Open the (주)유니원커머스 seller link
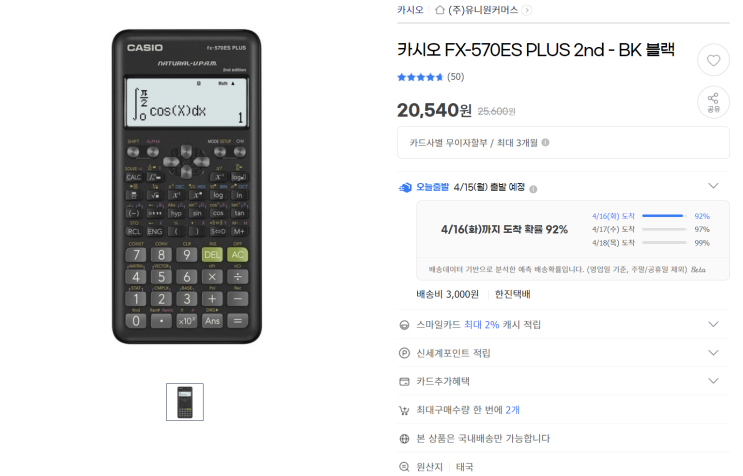Image resolution: width=743 pixels, height=476 pixels. [483, 10]
